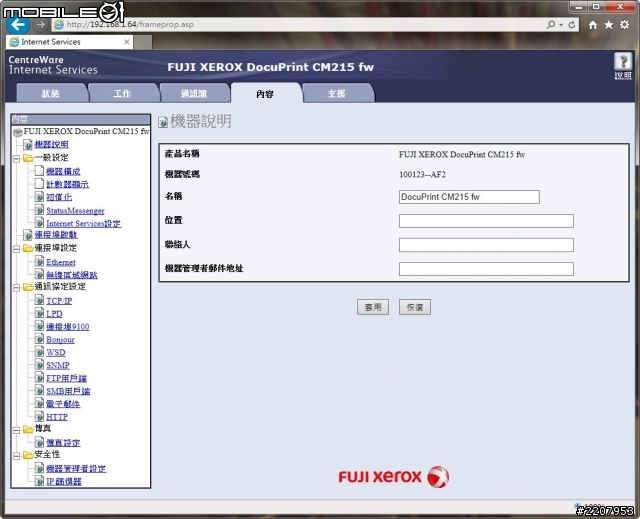Screen dimensions: 640x519
Task: Open the SMB用戶端 link
Action: click(x=68, y=391)
